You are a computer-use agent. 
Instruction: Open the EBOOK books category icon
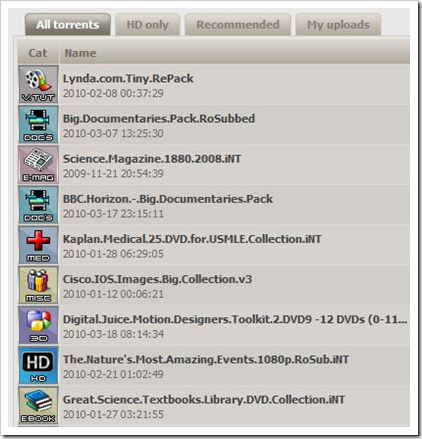click(38, 405)
